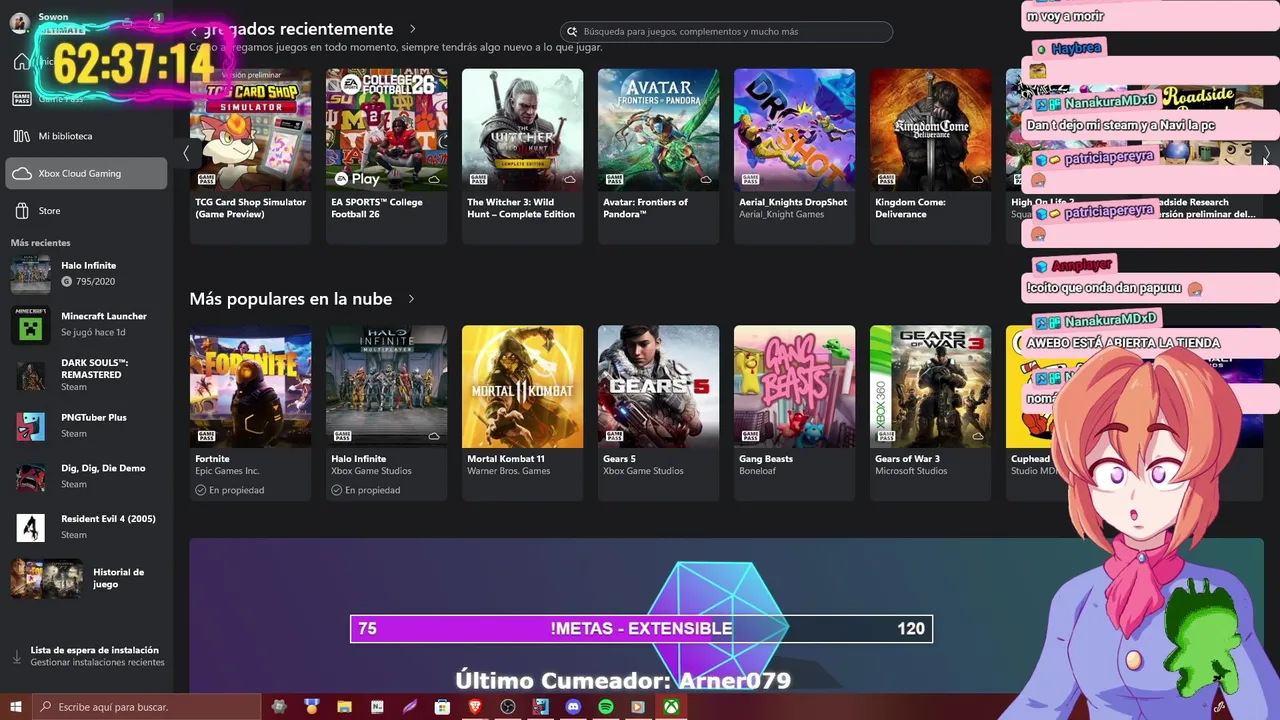Click the Xbox app taskbar icon
The width and height of the screenshot is (1280, 720).
[671, 707]
